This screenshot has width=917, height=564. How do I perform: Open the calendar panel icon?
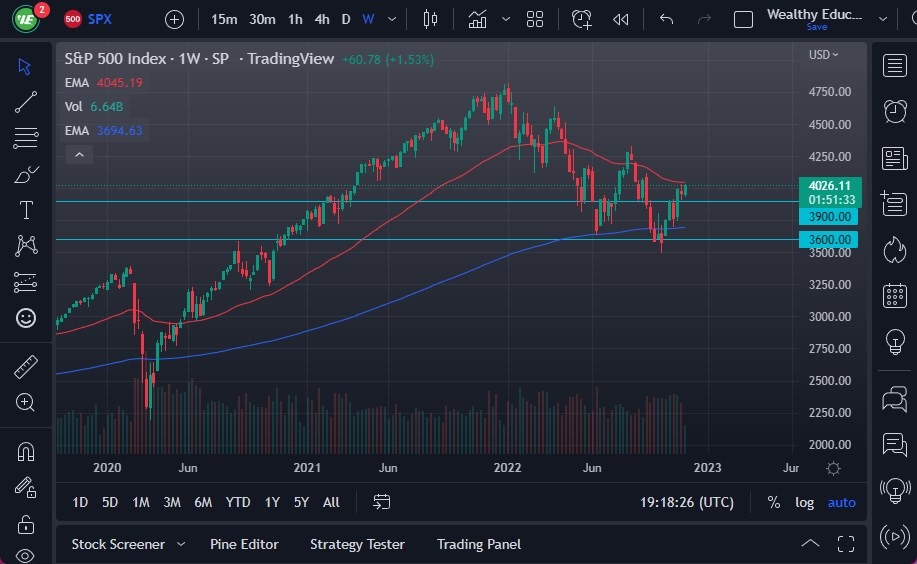895,296
